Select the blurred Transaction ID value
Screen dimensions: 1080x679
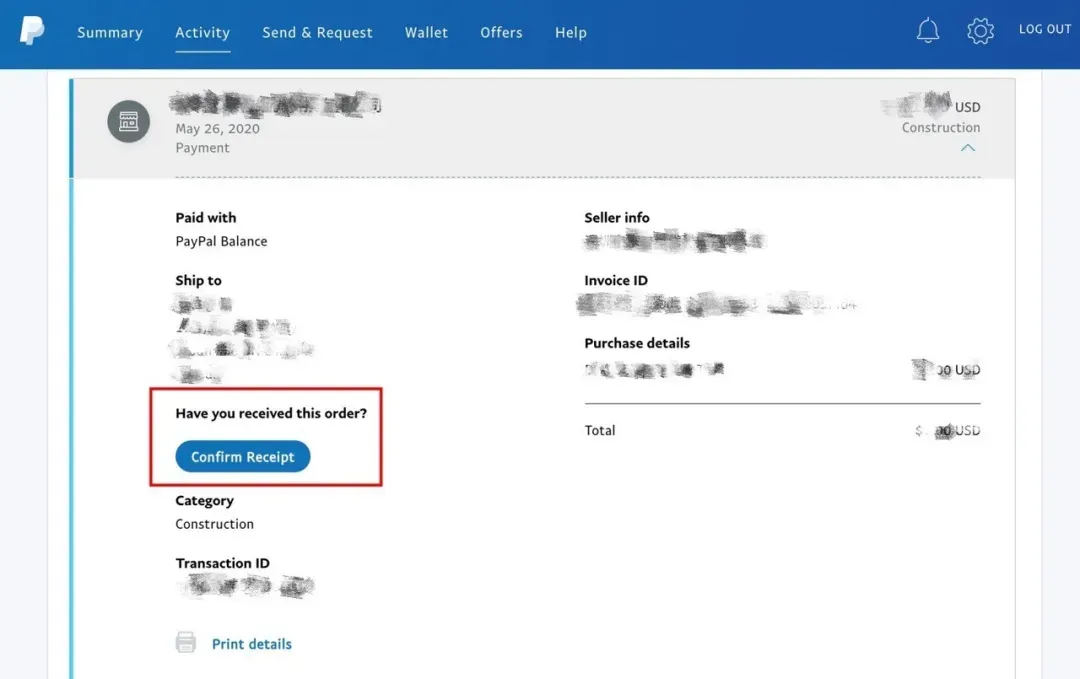(x=245, y=586)
